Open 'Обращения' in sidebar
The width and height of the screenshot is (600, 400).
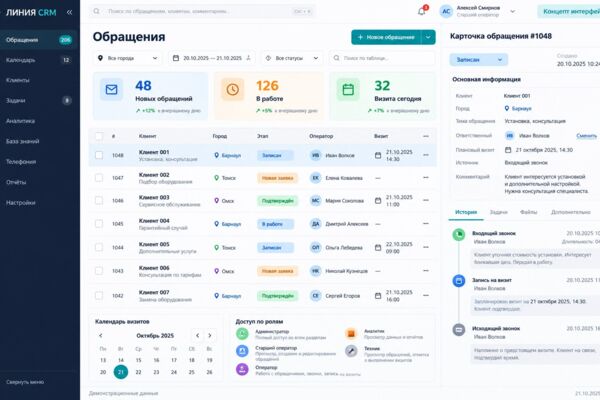40,40
